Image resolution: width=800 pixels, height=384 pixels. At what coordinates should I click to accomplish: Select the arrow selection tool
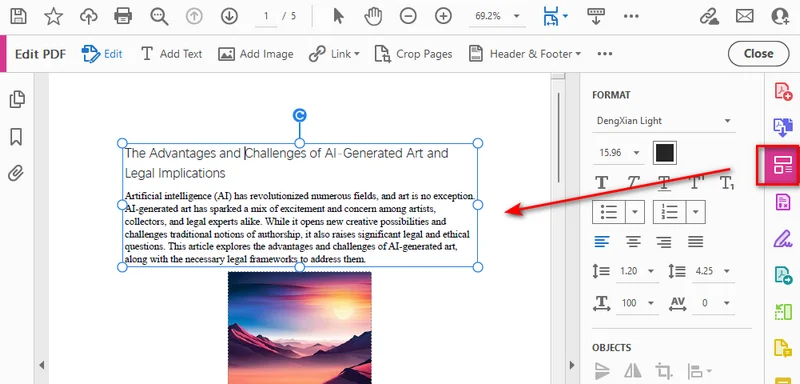338,16
